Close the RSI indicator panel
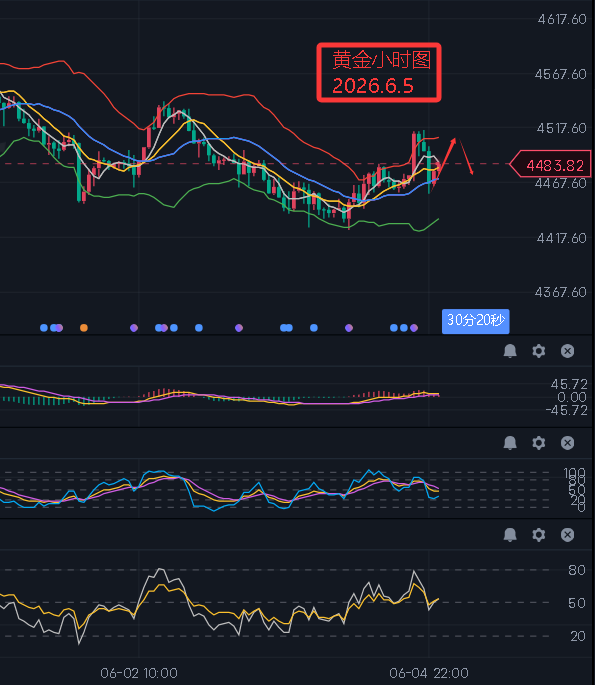Screen dimensions: 595x685 (x=567, y=534)
